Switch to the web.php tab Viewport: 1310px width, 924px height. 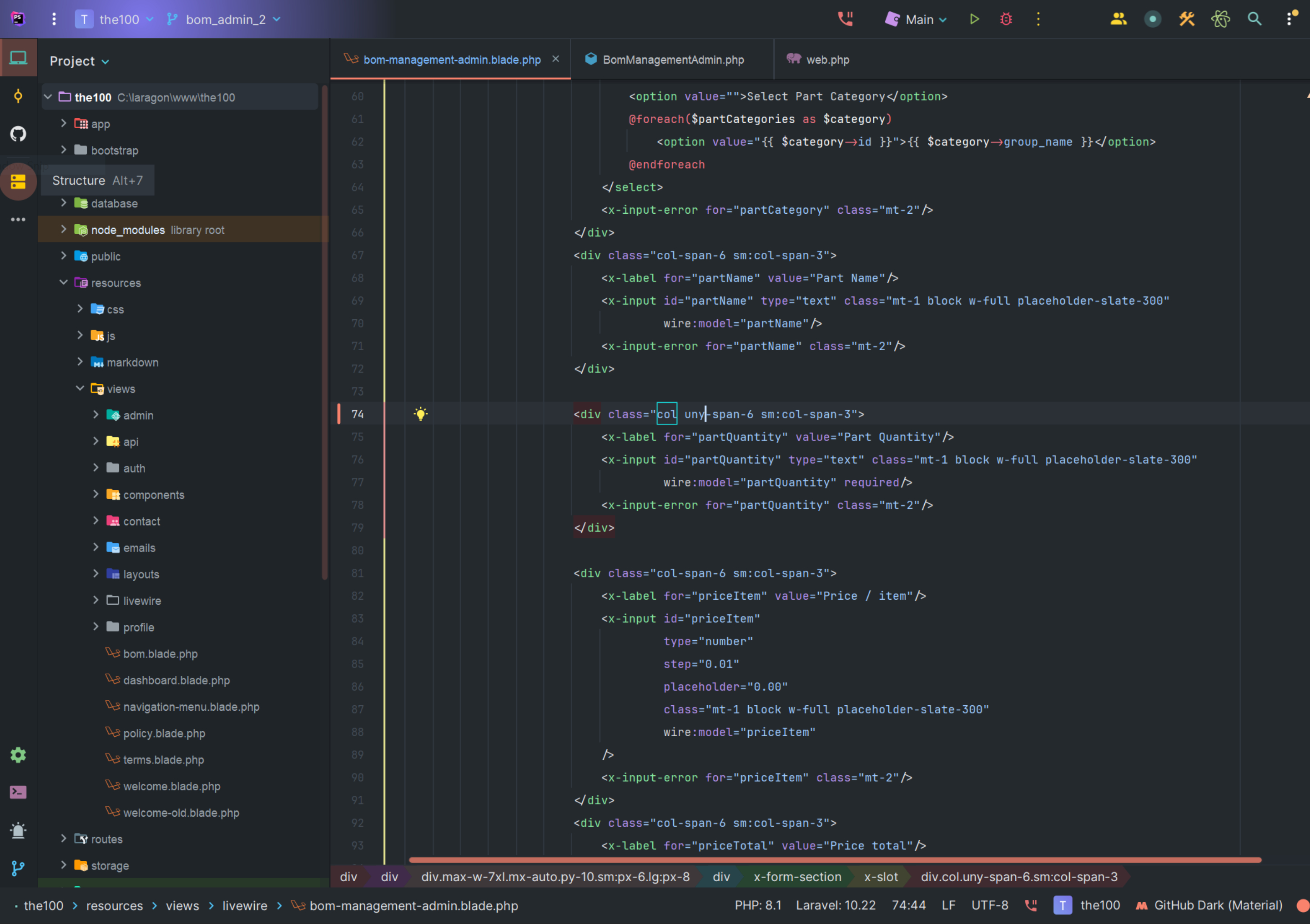pos(827,60)
